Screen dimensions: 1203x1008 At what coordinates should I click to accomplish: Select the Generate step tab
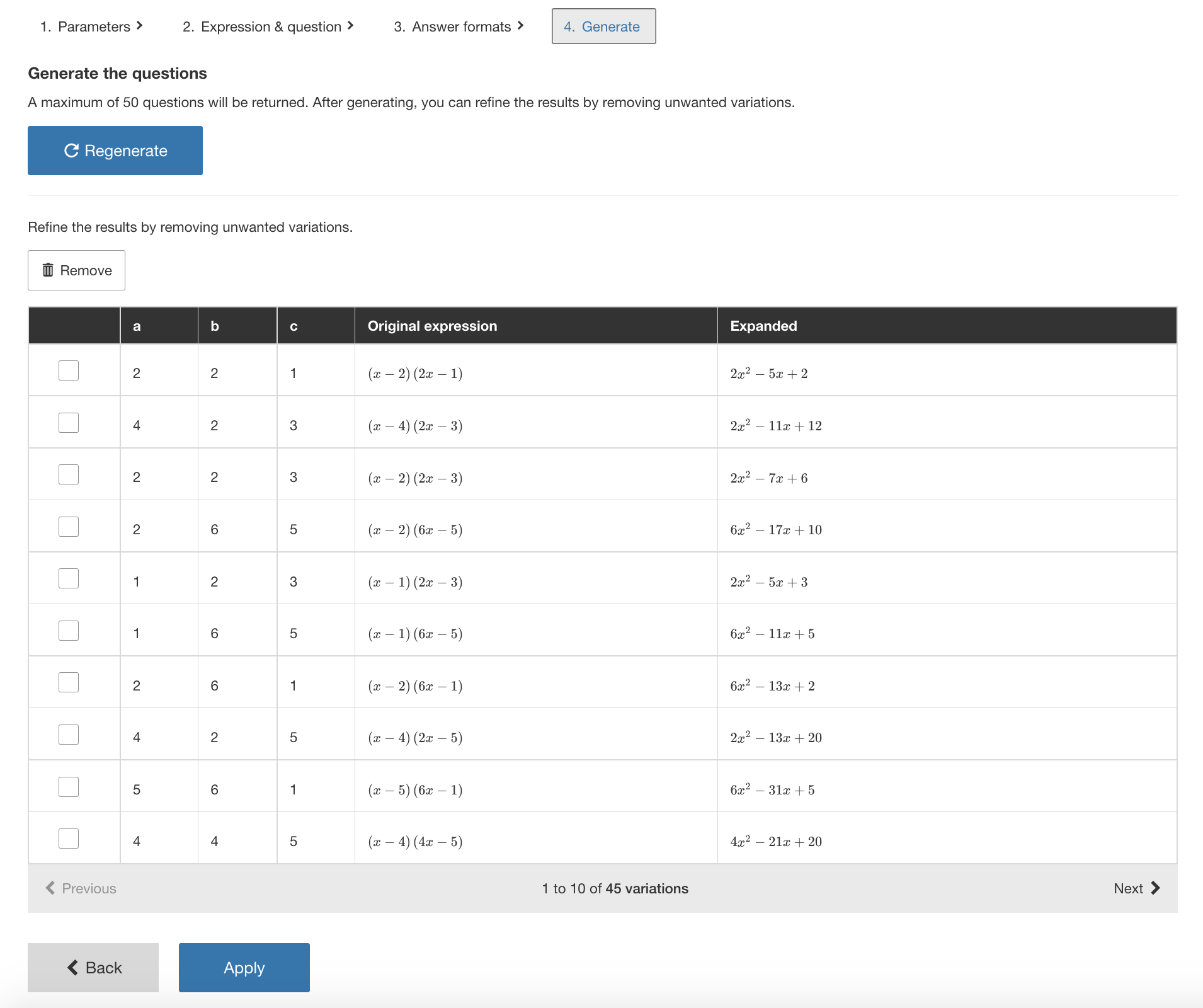pyautogui.click(x=603, y=26)
